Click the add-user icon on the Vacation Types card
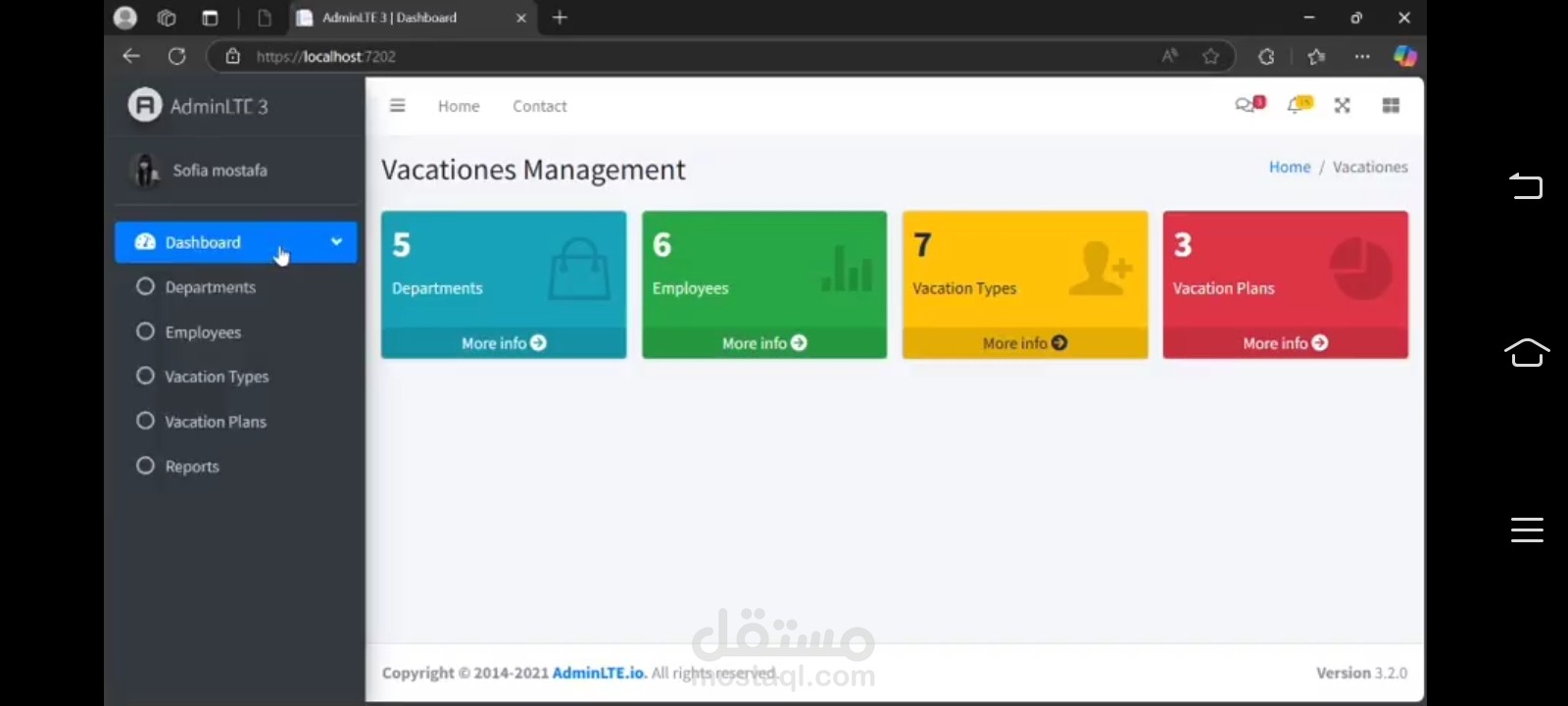Screen dimensions: 1568x706 point(1101,268)
